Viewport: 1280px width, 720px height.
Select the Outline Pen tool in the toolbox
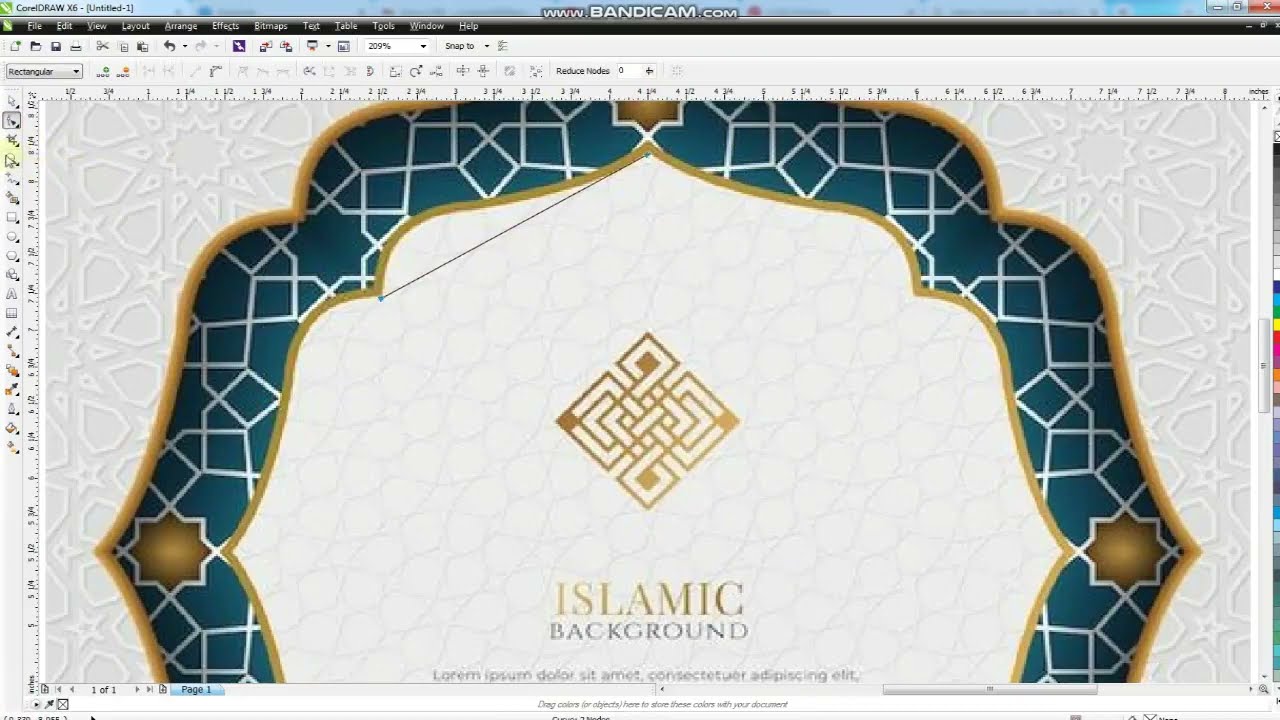pyautogui.click(x=12, y=409)
